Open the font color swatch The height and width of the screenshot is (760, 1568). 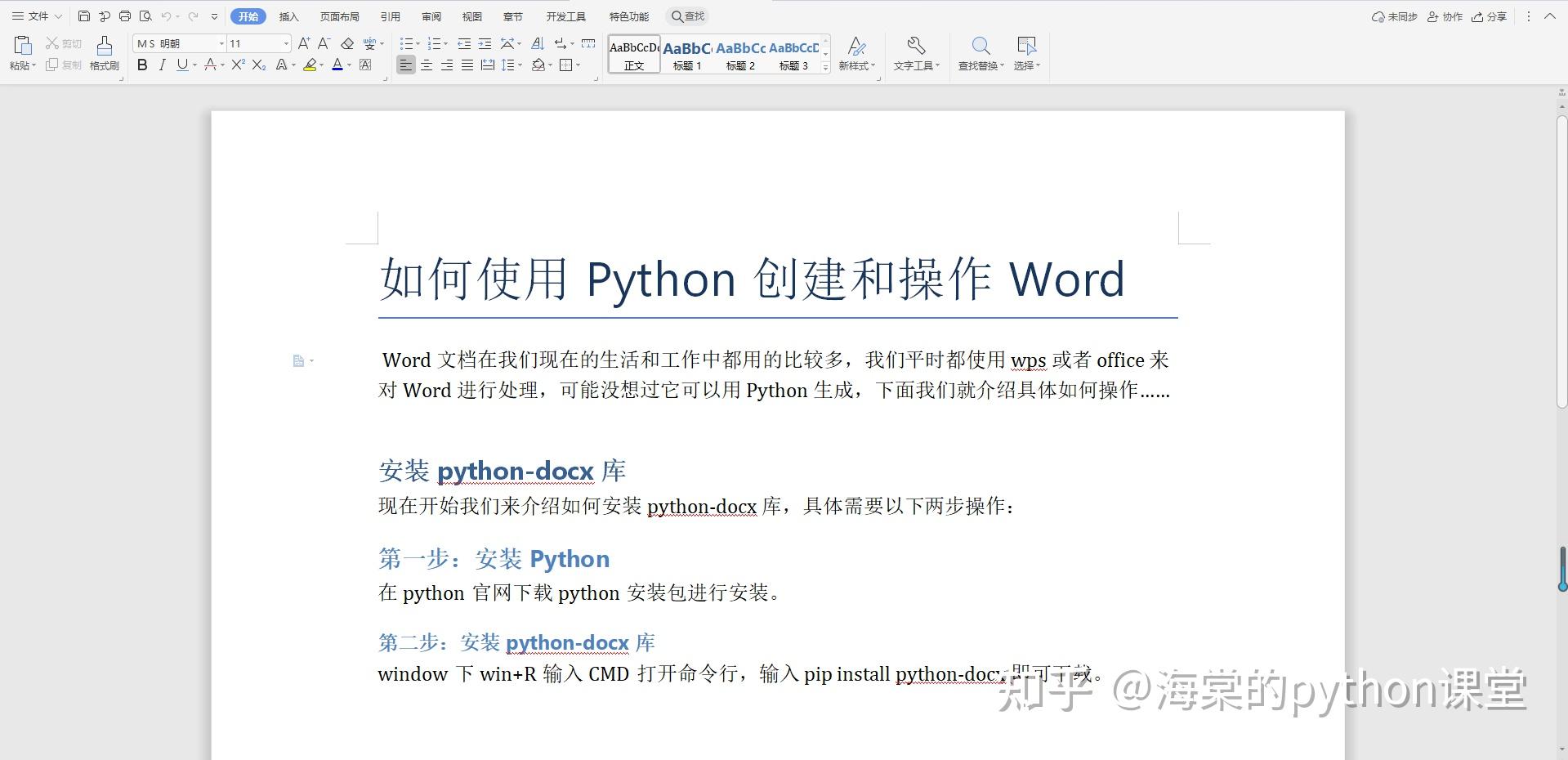[x=337, y=65]
